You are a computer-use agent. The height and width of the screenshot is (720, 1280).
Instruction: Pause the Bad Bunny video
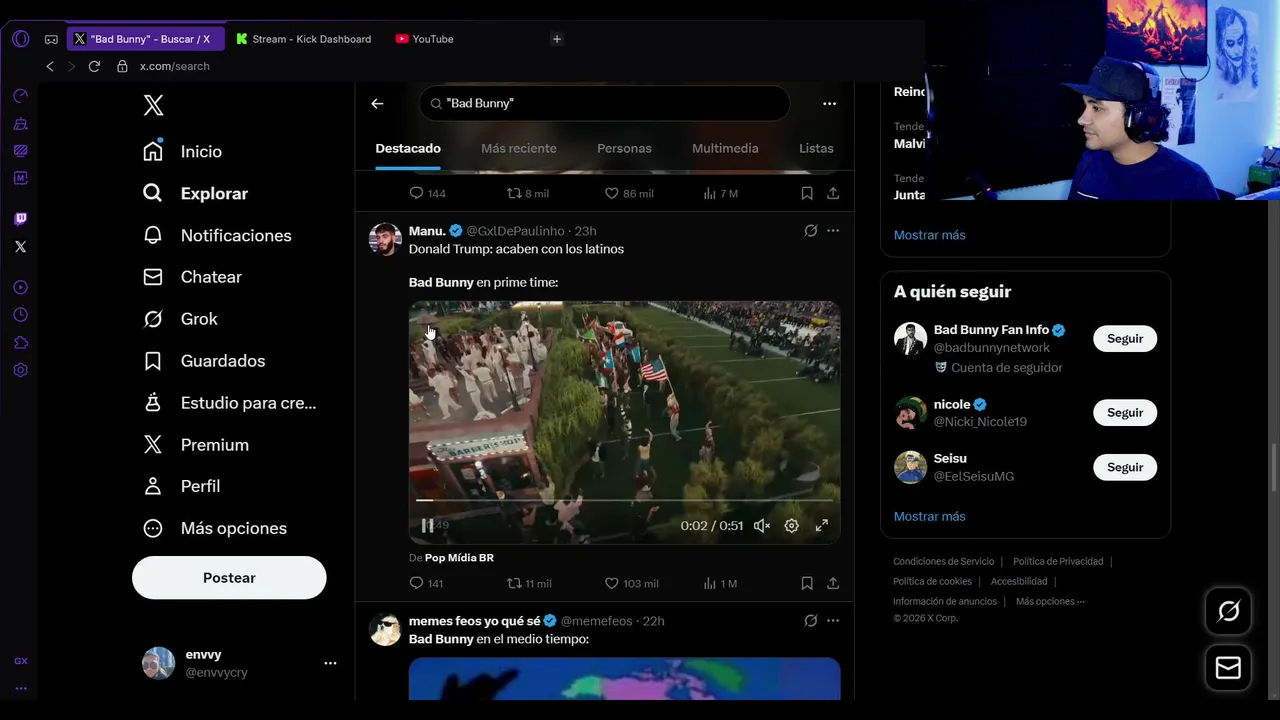[x=427, y=525]
